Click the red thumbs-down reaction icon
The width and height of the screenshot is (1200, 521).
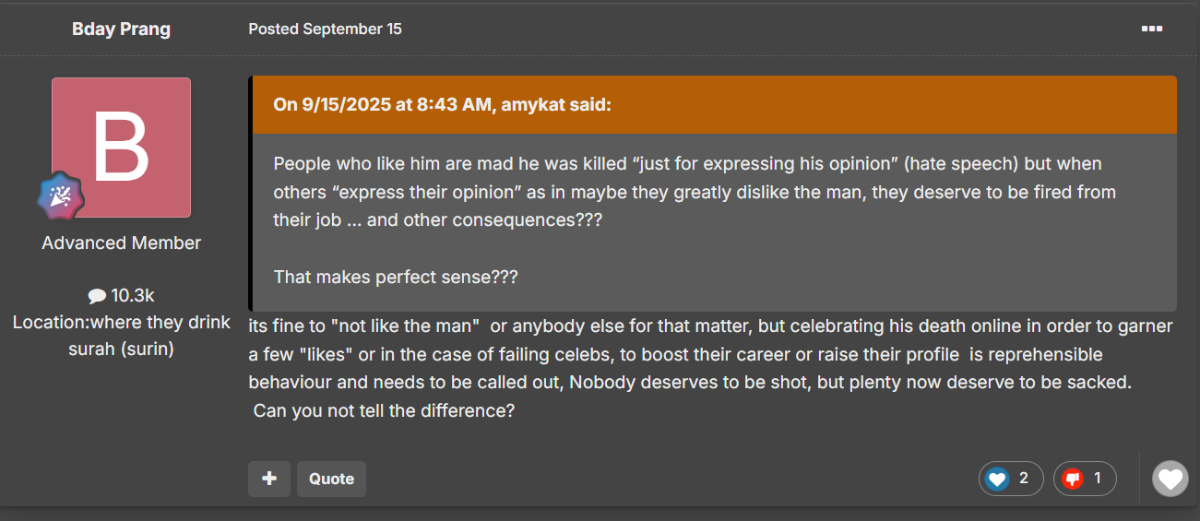pyautogui.click(x=1073, y=479)
